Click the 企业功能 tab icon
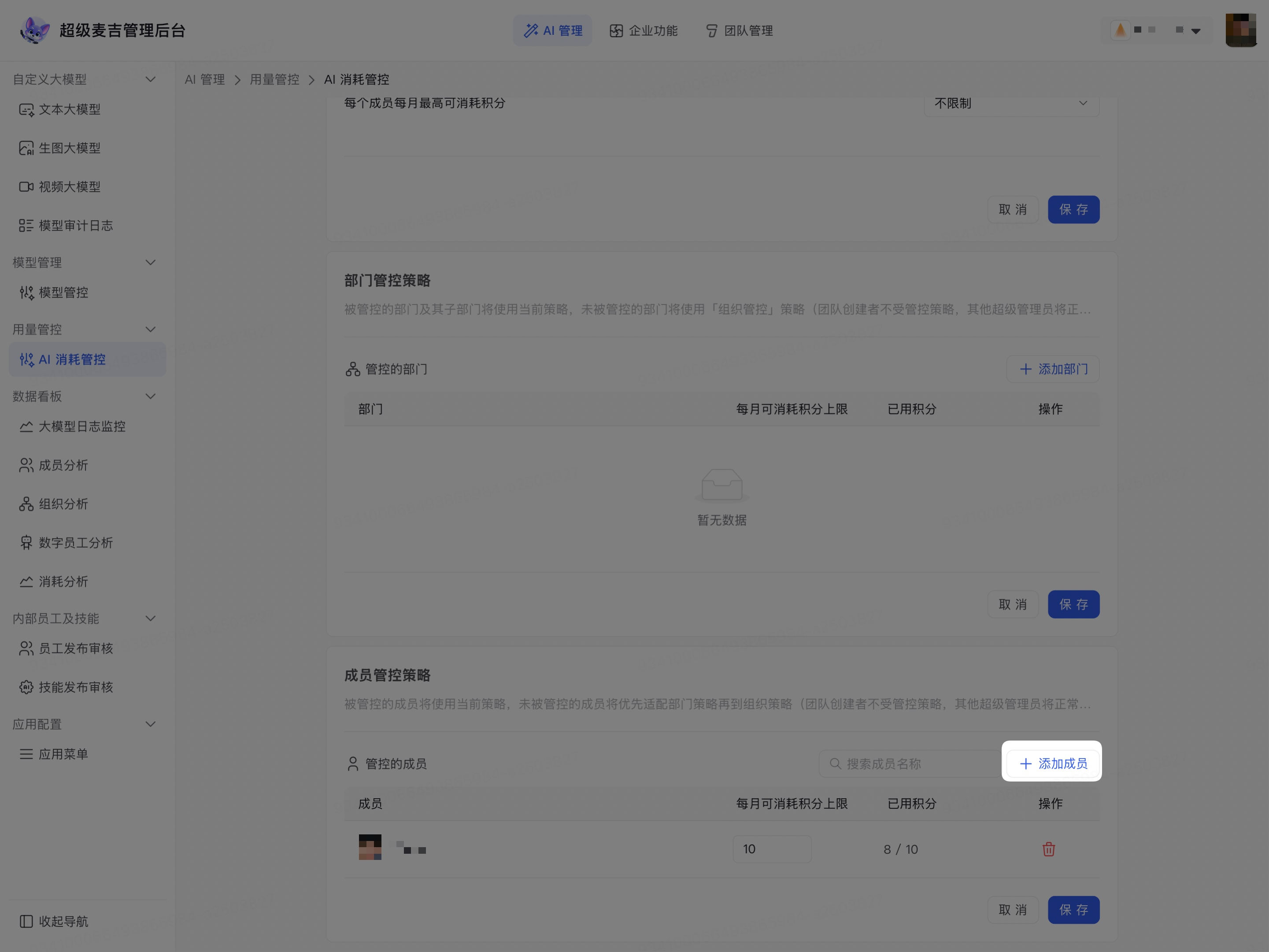Screen dimensions: 1269x952 (x=616, y=30)
